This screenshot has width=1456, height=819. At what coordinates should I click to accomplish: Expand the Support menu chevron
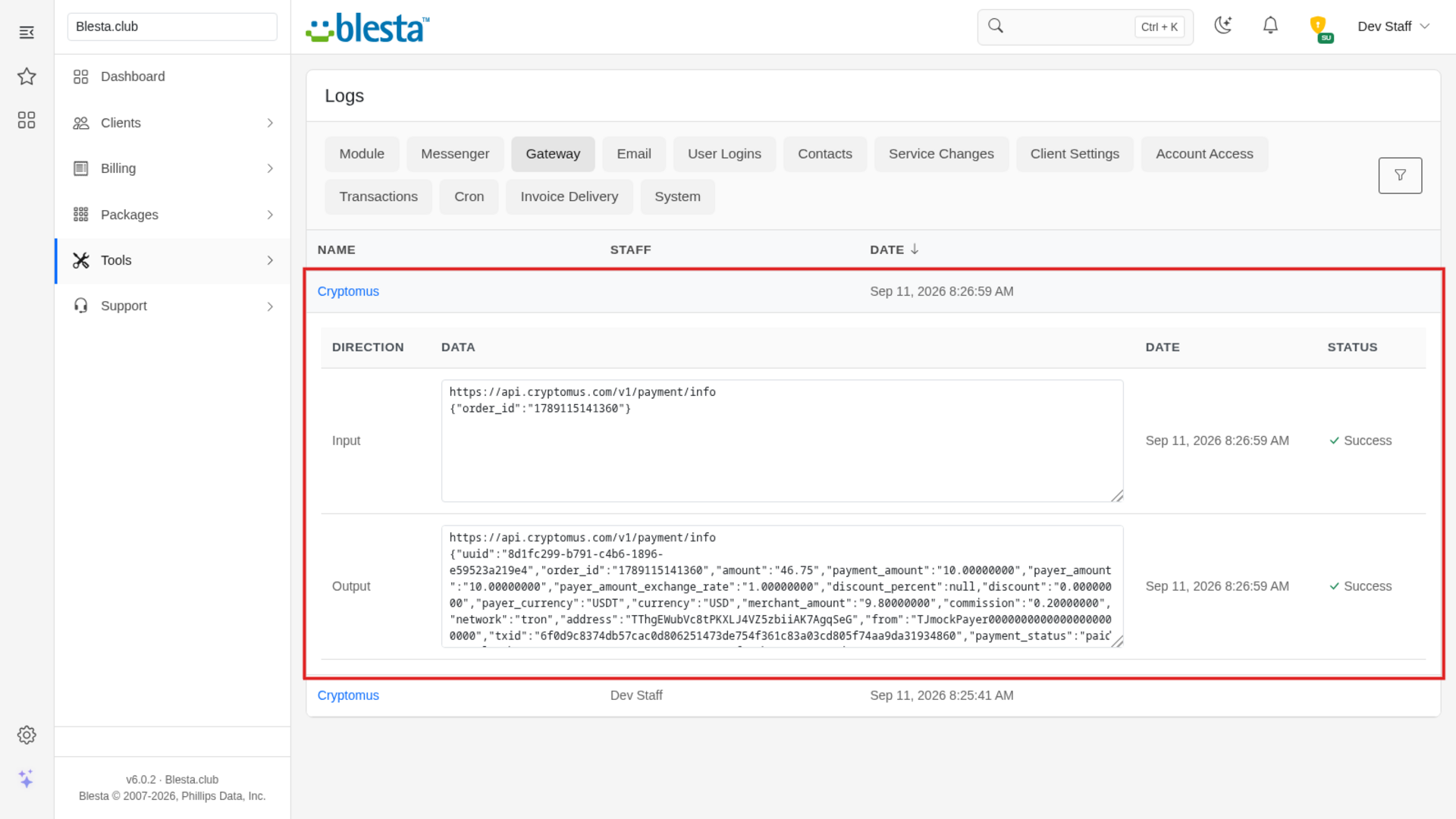(x=270, y=306)
